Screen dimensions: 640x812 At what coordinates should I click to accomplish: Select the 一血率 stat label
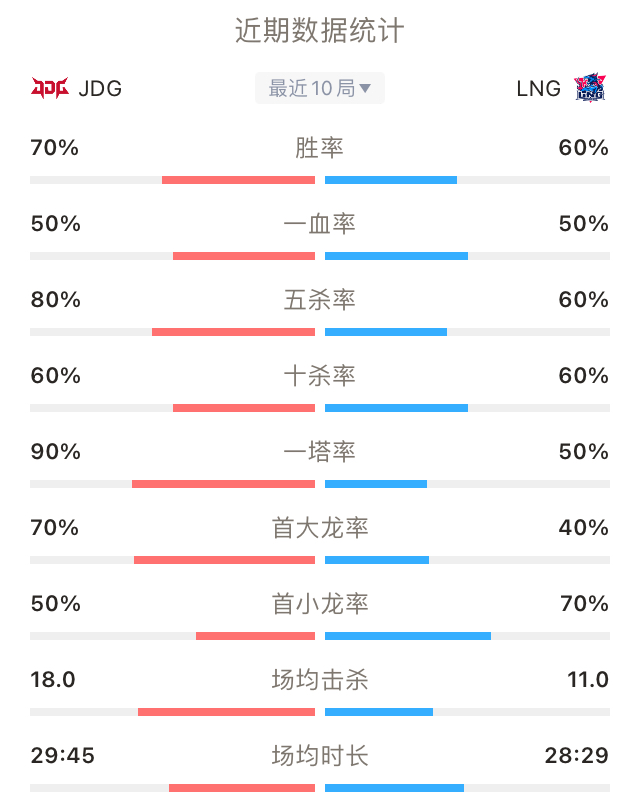319,224
